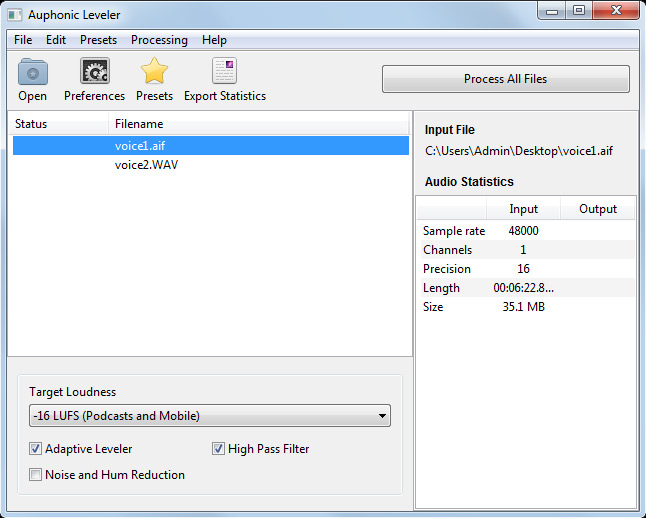Click the Export Statistics icon
The height and width of the screenshot is (518, 646).
pyautogui.click(x=224, y=73)
